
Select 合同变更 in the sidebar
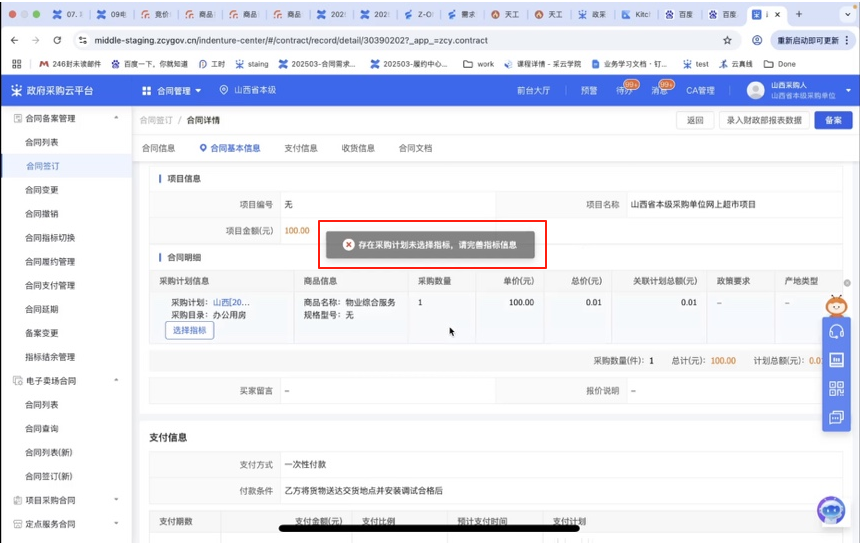pyautogui.click(x=42, y=190)
